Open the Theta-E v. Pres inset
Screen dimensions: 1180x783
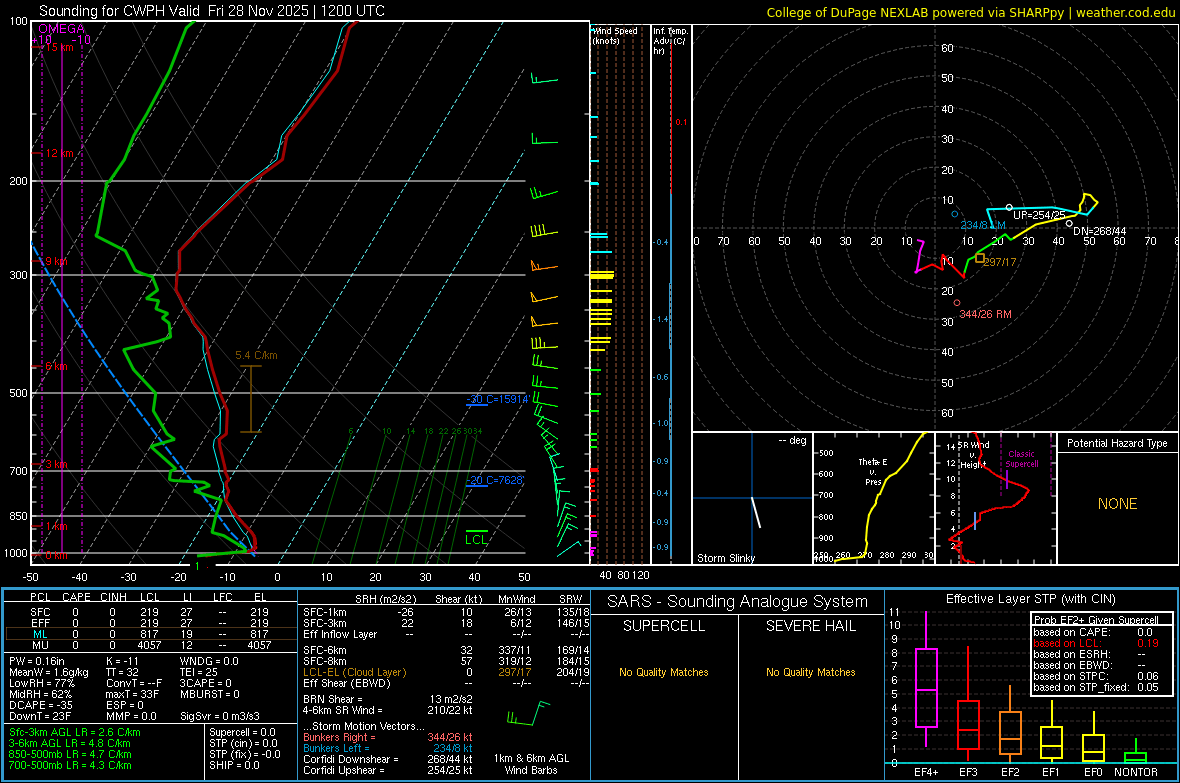tap(874, 498)
